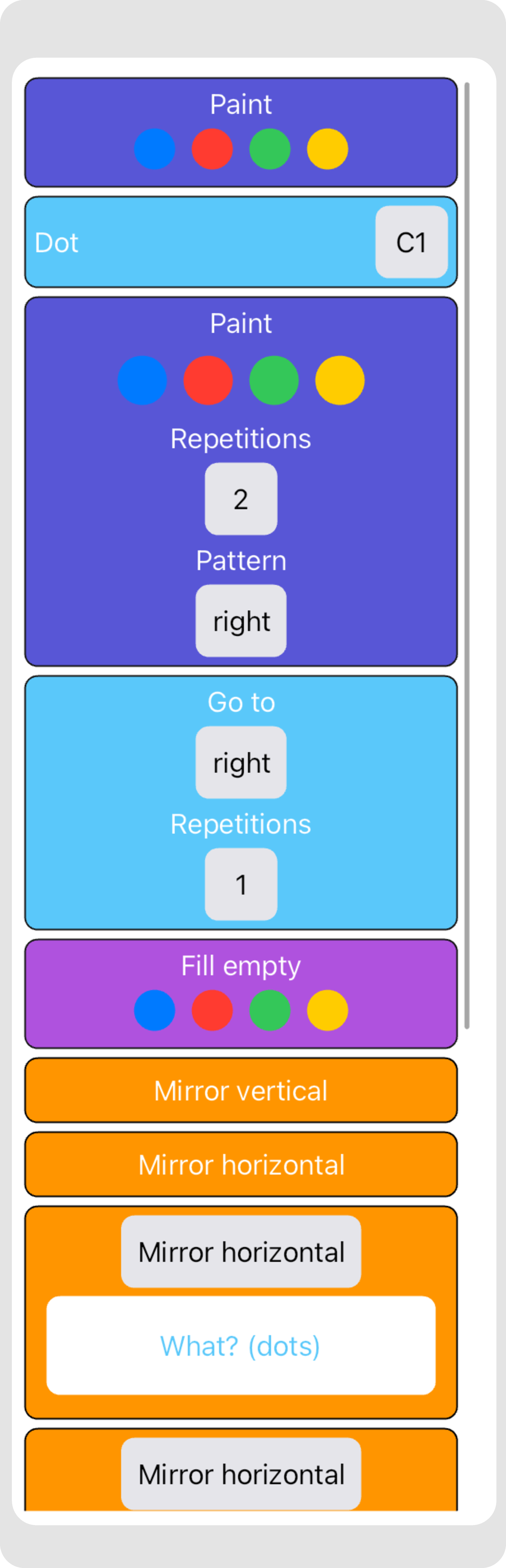Viewport: 506px width, 1568px height.
Task: Pick yellow in the top Paint block
Action: (327, 149)
